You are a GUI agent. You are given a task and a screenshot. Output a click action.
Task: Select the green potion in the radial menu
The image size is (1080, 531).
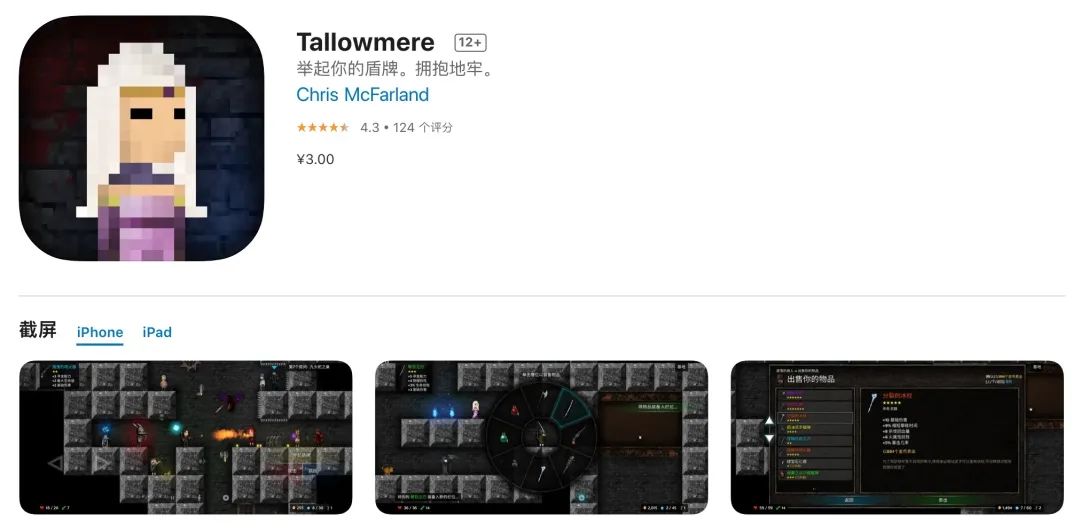pyautogui.click(x=504, y=437)
